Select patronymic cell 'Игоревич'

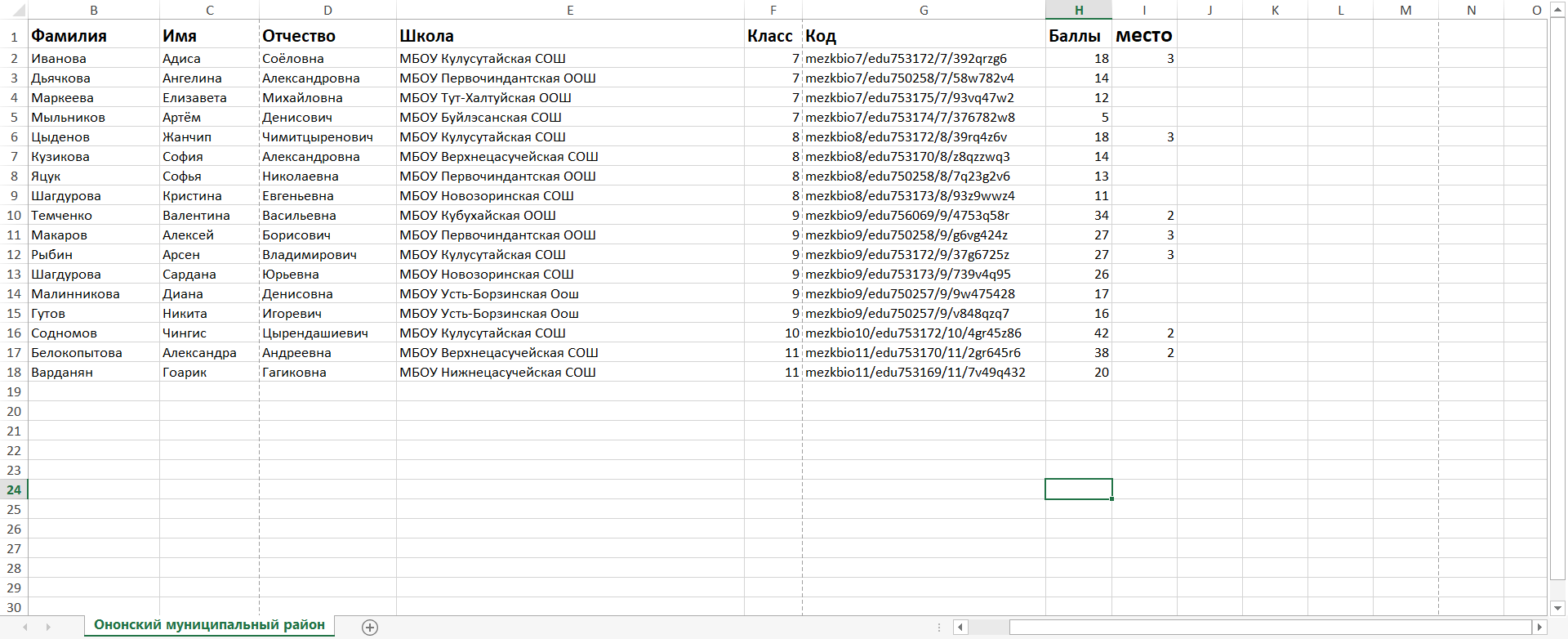pyautogui.click(x=327, y=313)
